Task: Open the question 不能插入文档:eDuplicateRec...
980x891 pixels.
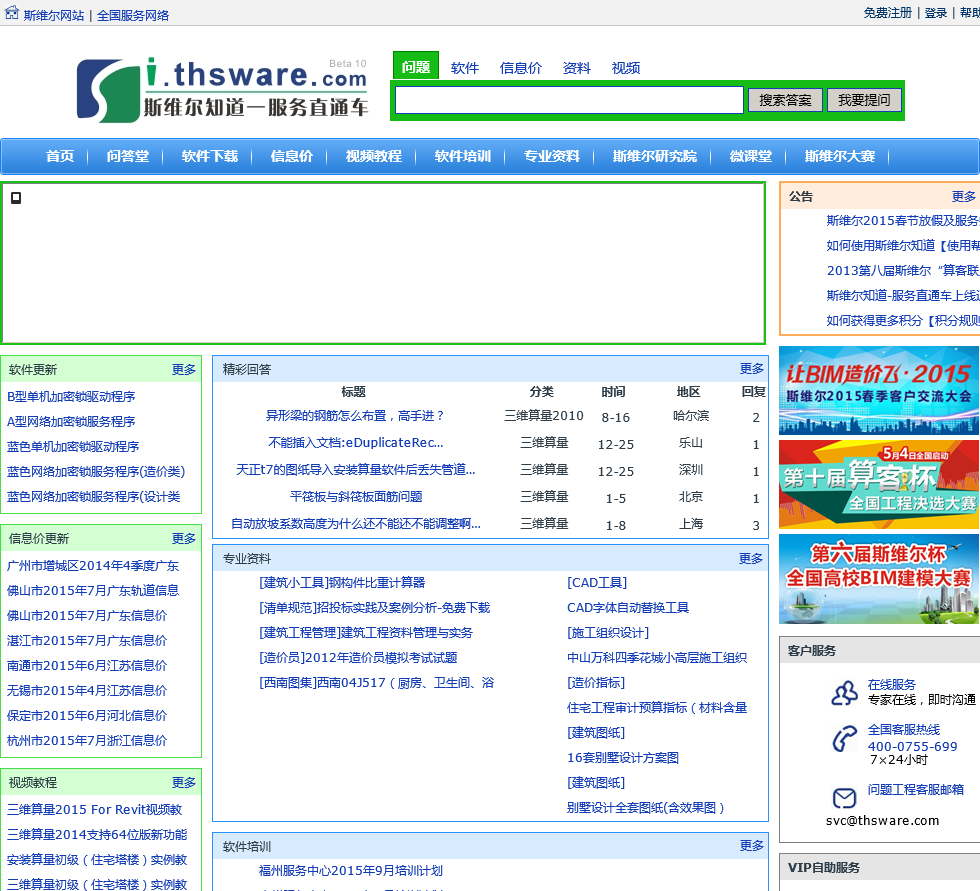Action: pyautogui.click(x=356, y=442)
